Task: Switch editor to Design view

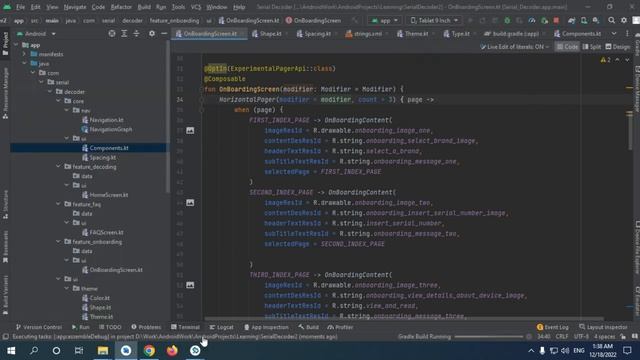Action: tap(618, 47)
